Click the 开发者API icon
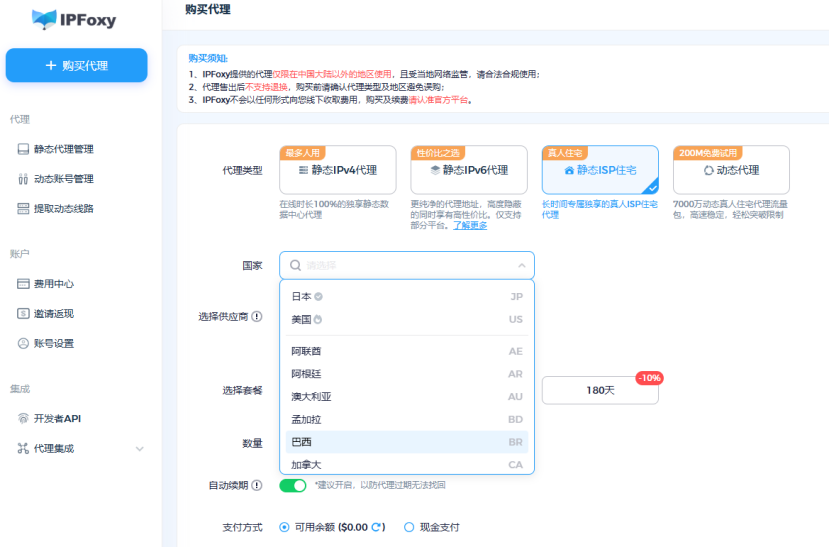Image resolution: width=830 pixels, height=547 pixels. [23, 419]
